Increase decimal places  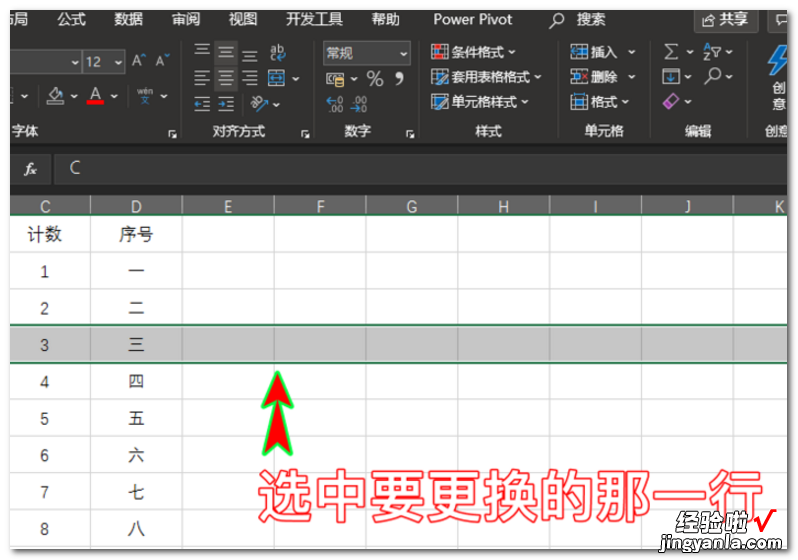(334, 104)
